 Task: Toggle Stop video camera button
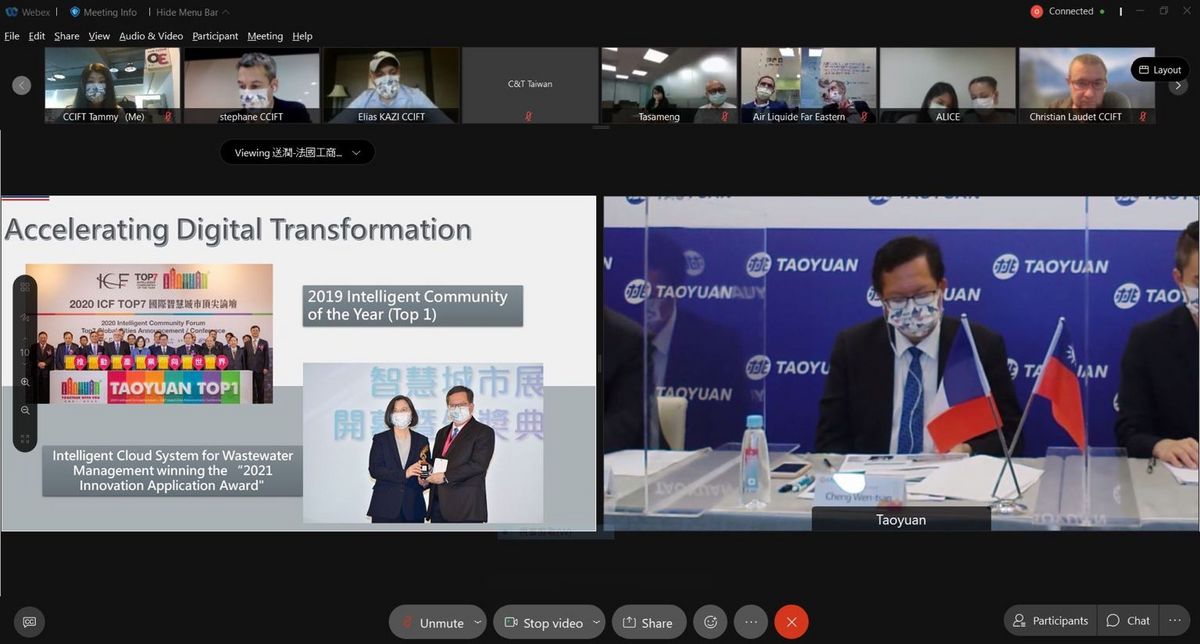coord(543,622)
